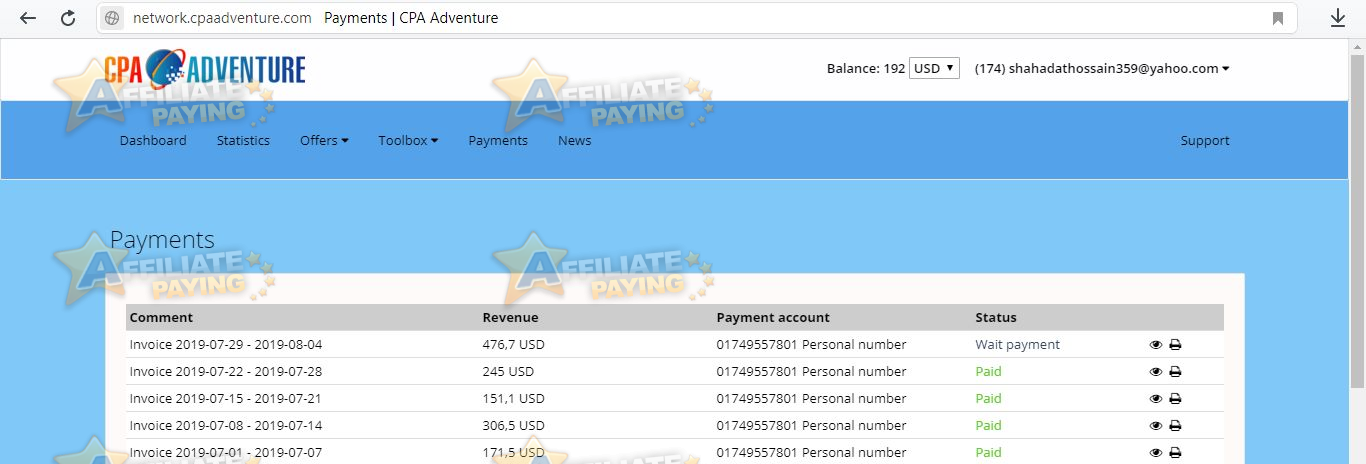Click the Revenue column header
This screenshot has height=464, width=1366.
510,318
